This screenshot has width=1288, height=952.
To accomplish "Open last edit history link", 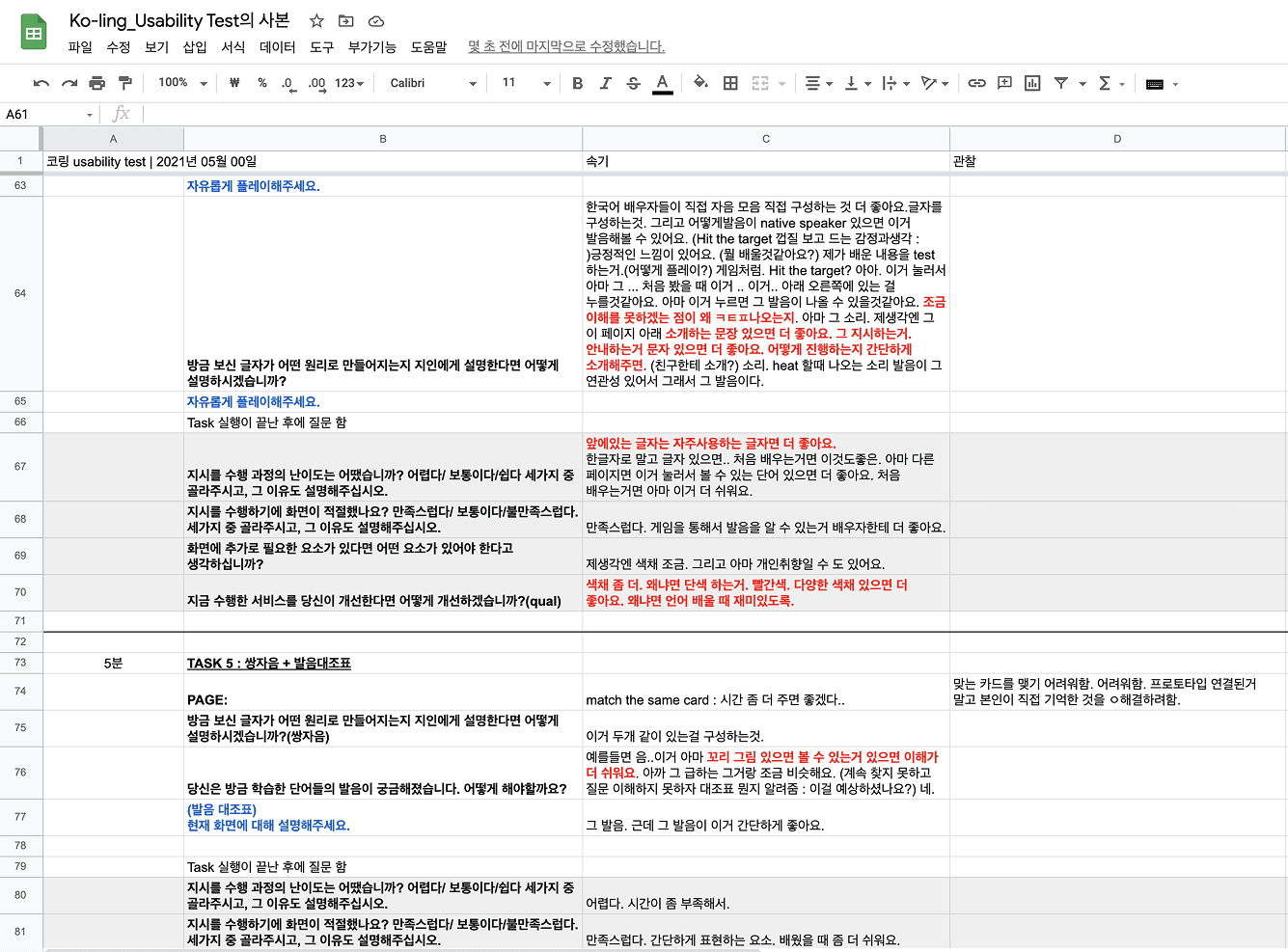I will [x=566, y=46].
